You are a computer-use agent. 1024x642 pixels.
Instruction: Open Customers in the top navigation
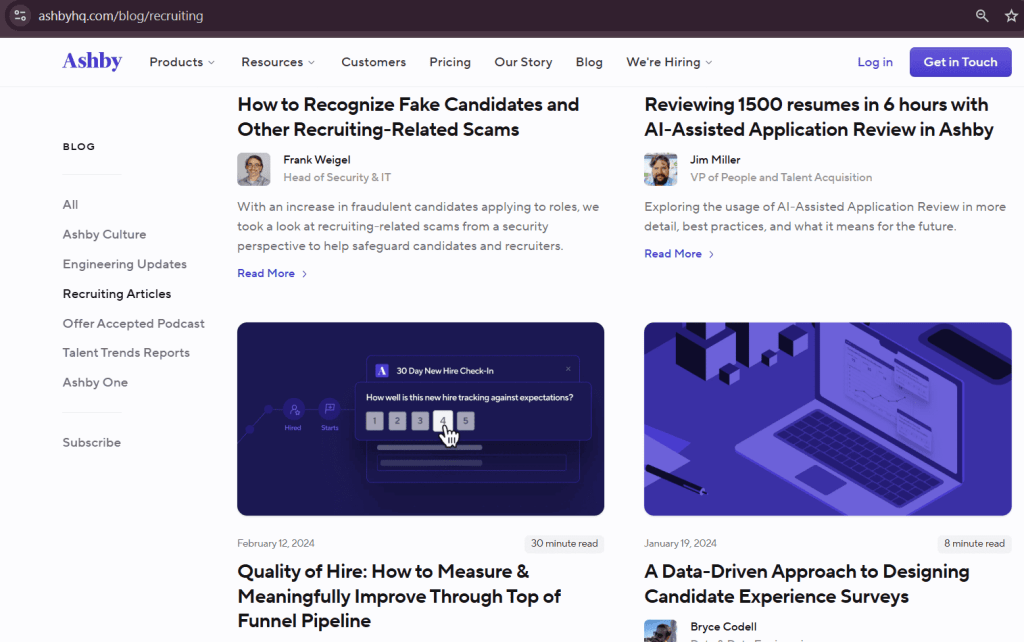click(x=373, y=62)
